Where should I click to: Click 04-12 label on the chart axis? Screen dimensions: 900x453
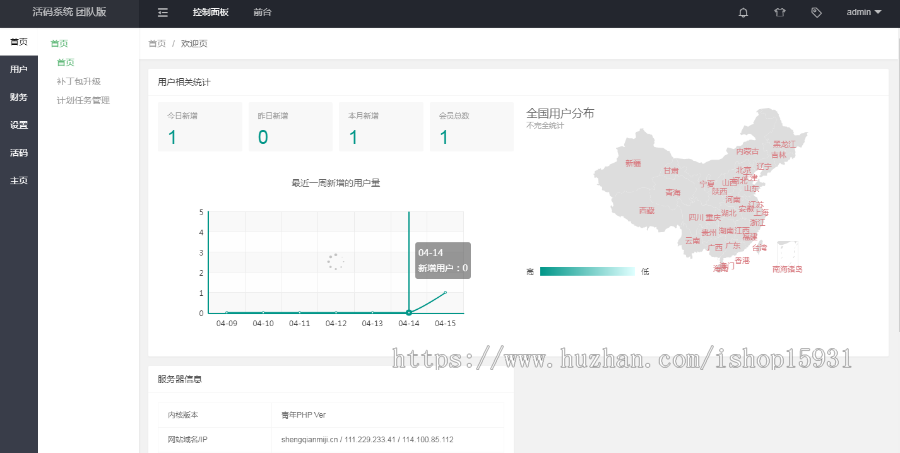coord(336,323)
